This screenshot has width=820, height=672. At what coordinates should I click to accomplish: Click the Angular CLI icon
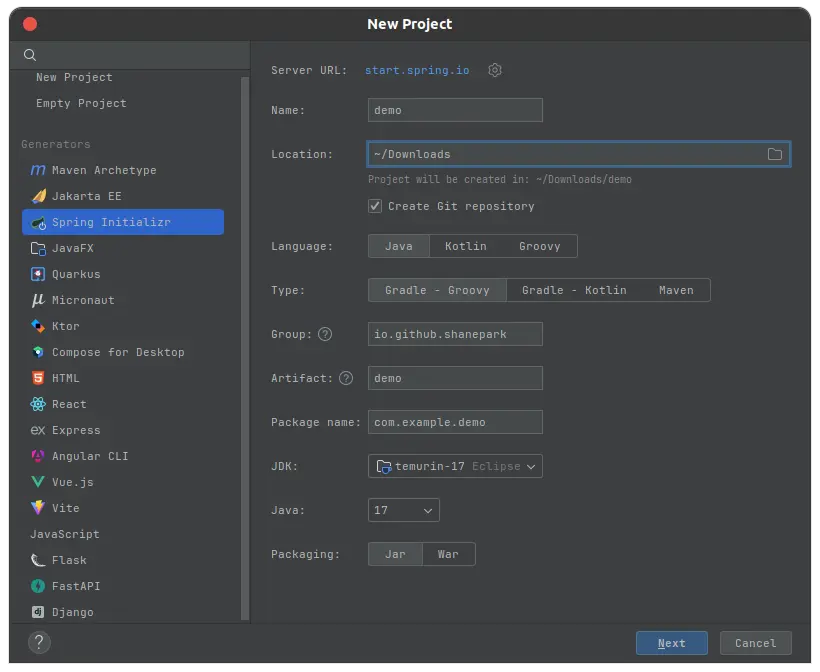coord(38,456)
